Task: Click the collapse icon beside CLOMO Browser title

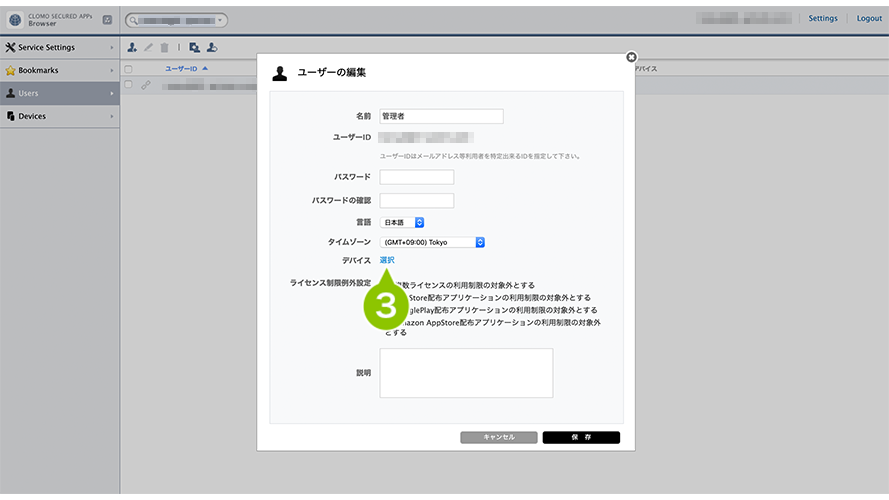Action: 107,19
